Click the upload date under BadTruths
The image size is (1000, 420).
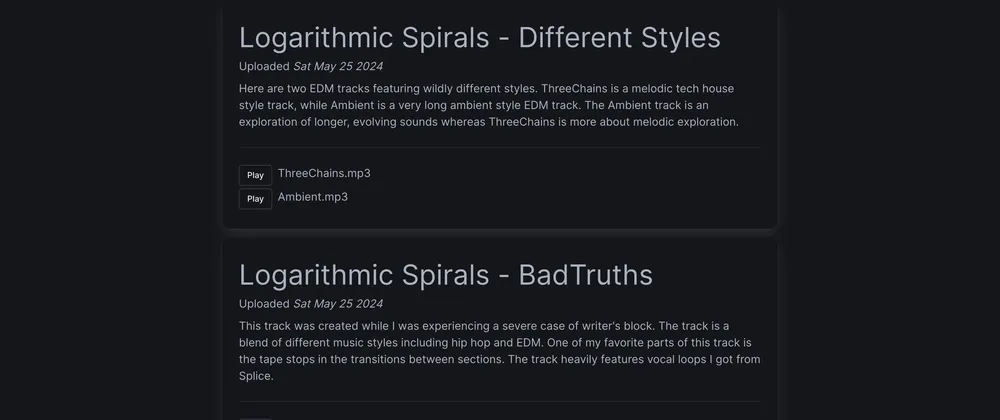pyautogui.click(x=337, y=304)
